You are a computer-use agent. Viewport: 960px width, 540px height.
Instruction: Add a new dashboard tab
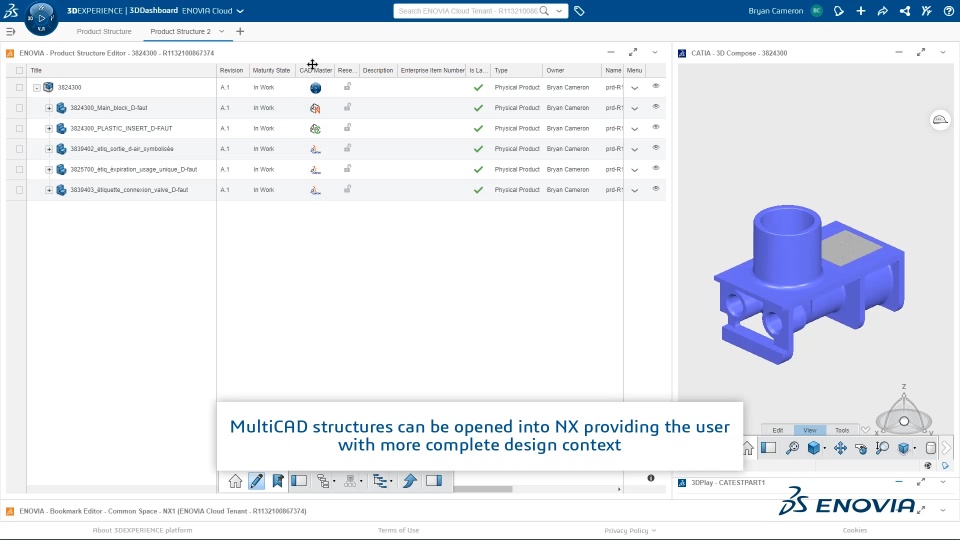[240, 31]
